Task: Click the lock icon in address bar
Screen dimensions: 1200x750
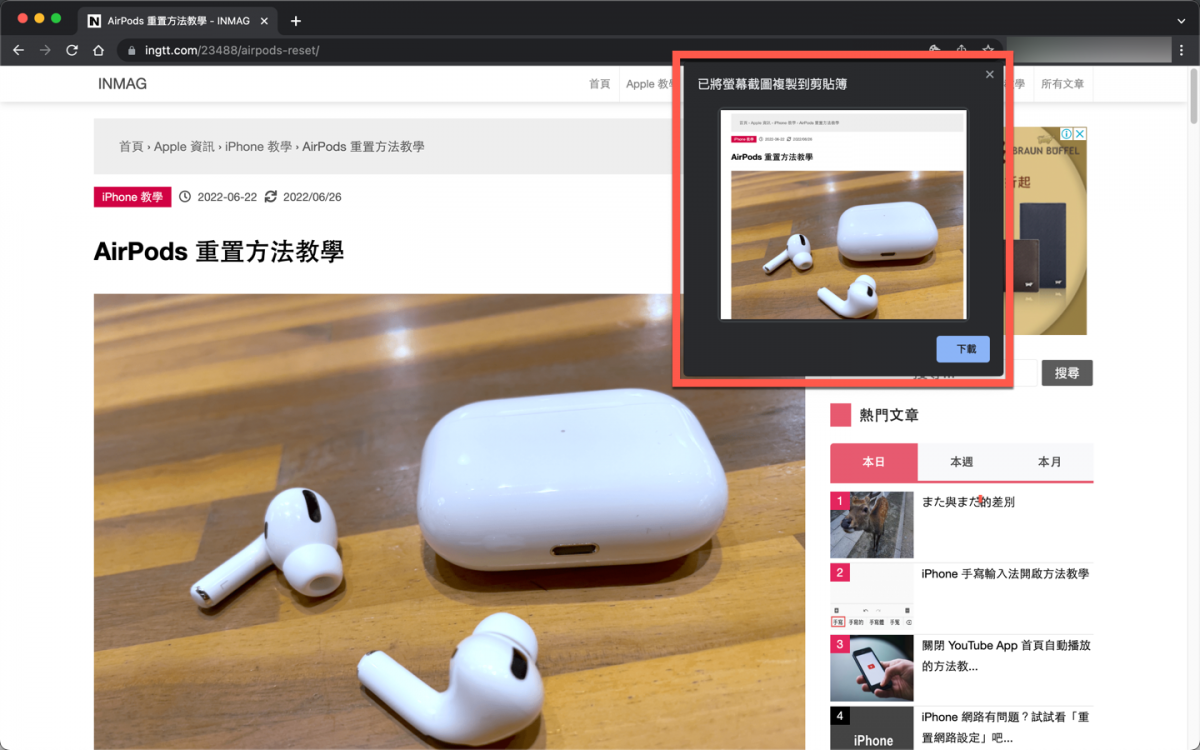Action: pos(130,50)
